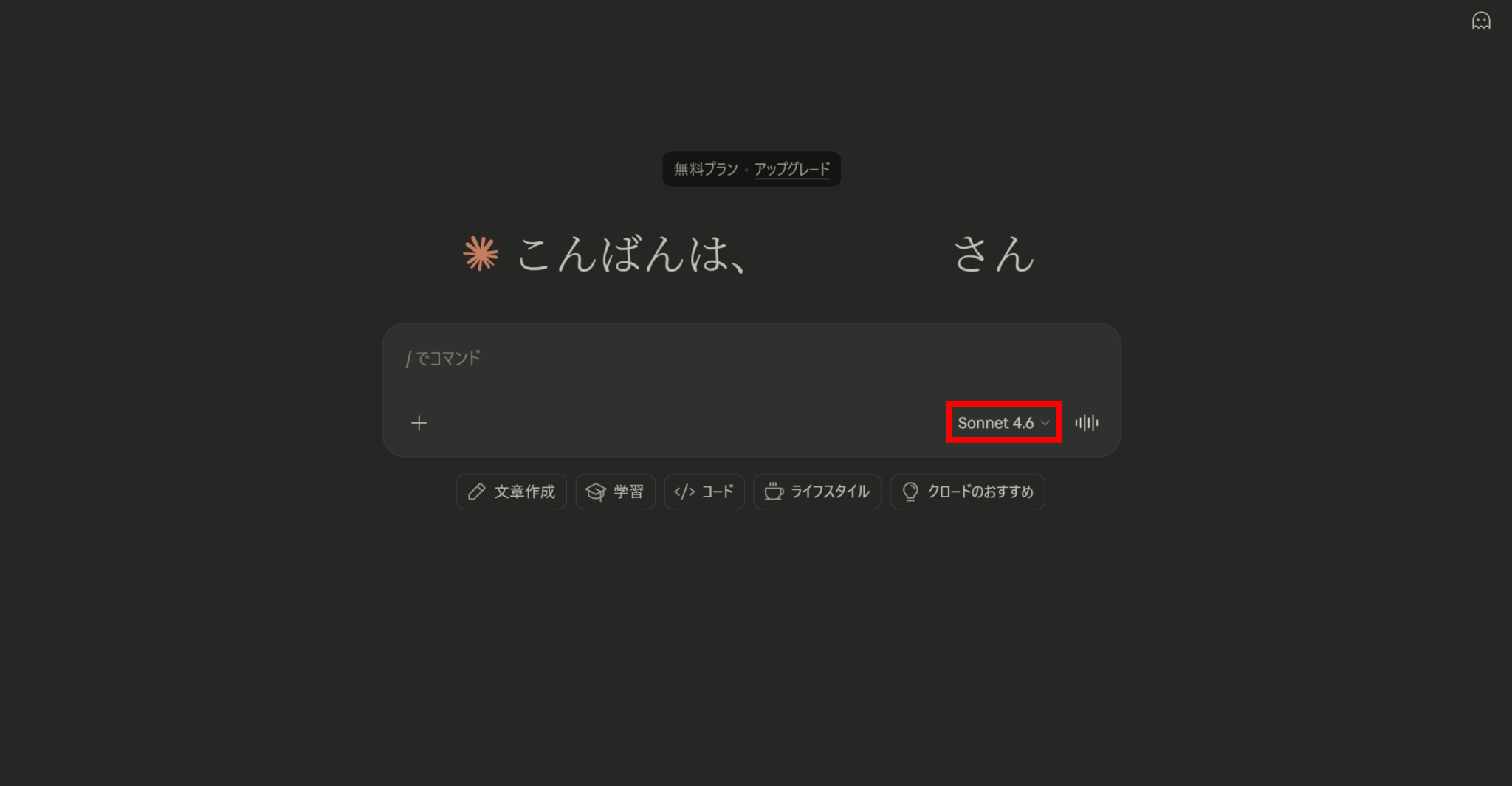Expand the chevron beside Sonnet 4.6

point(1045,423)
